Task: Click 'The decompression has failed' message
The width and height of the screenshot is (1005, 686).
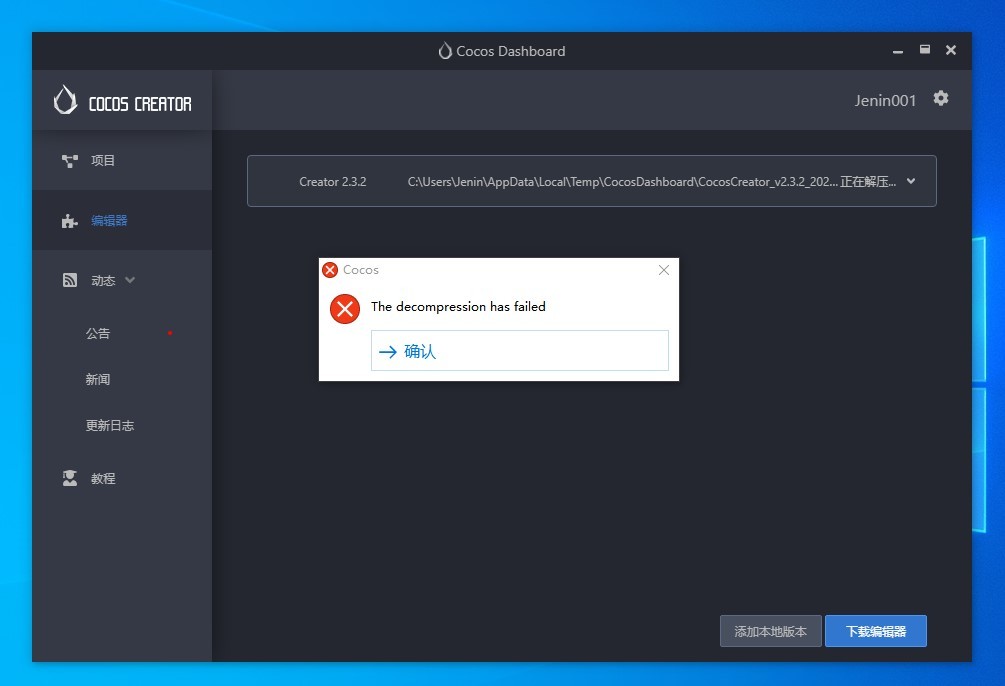Action: click(x=458, y=306)
